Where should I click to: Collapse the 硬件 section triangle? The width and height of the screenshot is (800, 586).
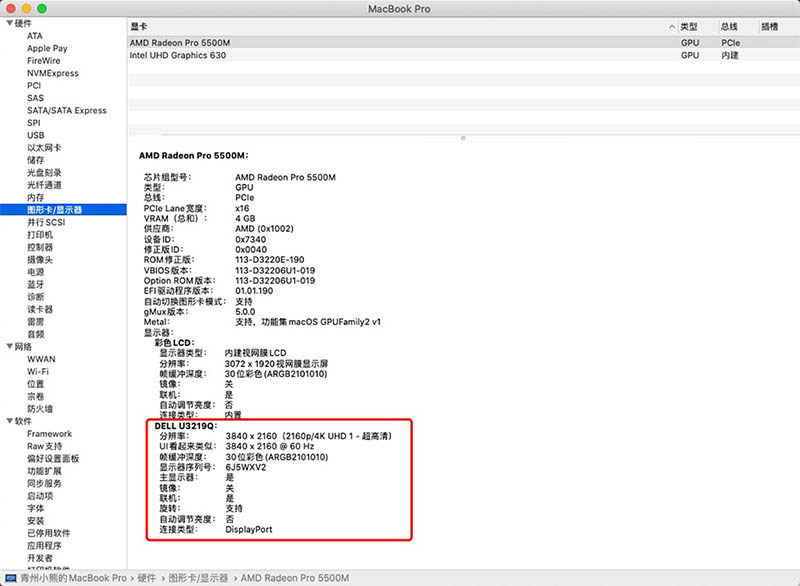point(9,23)
